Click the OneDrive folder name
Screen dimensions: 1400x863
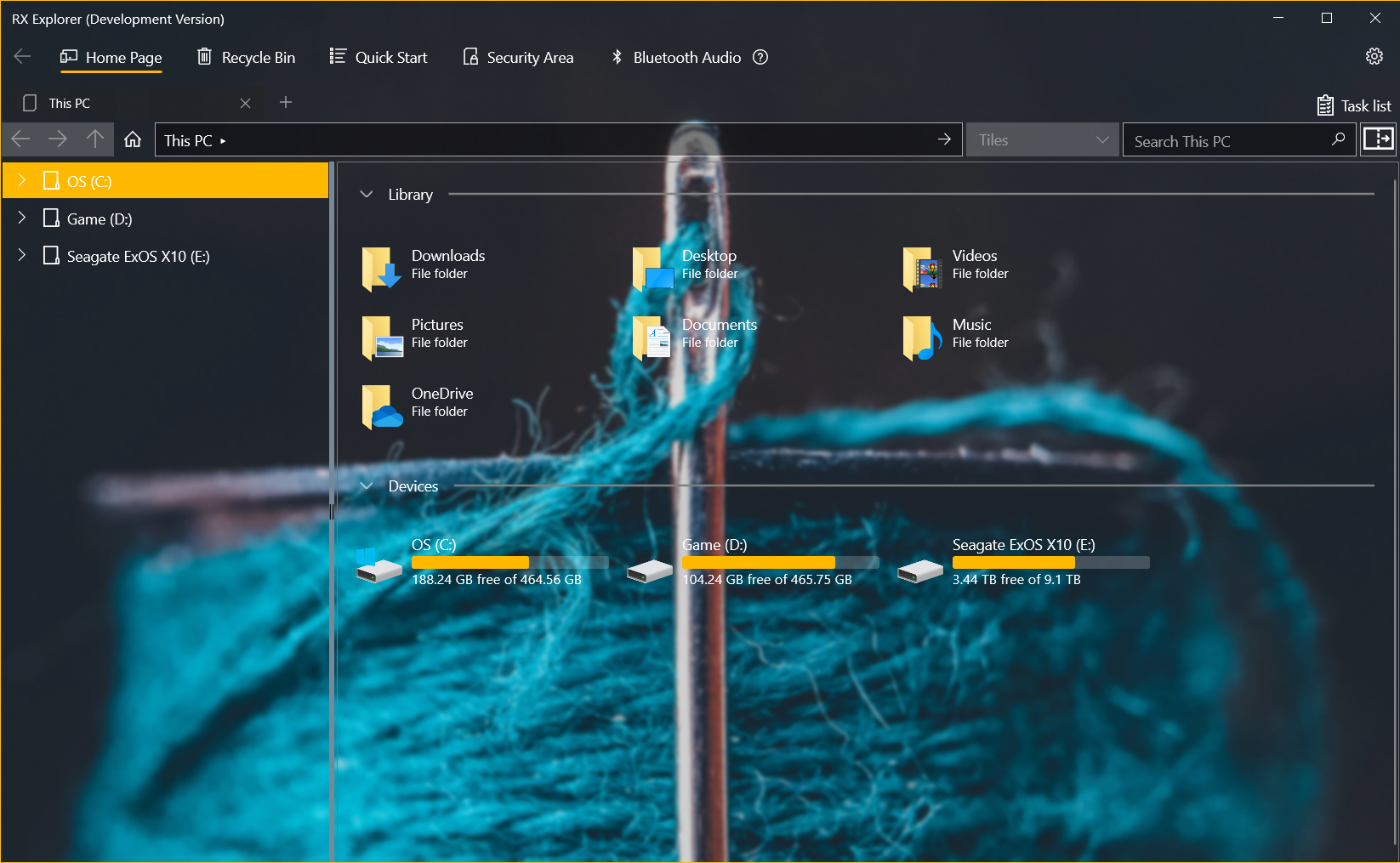pos(442,394)
